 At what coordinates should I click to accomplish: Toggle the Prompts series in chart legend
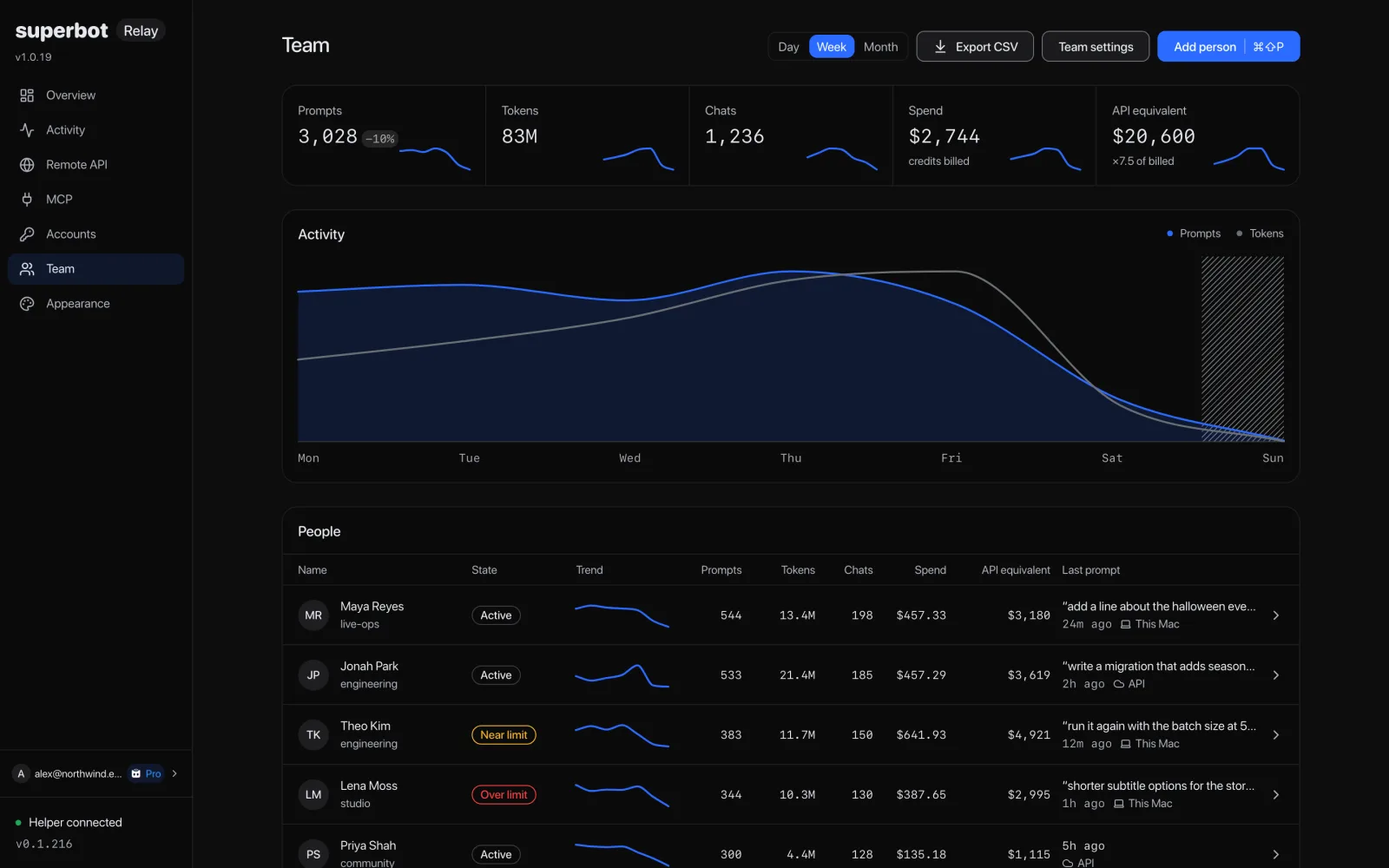(1194, 233)
